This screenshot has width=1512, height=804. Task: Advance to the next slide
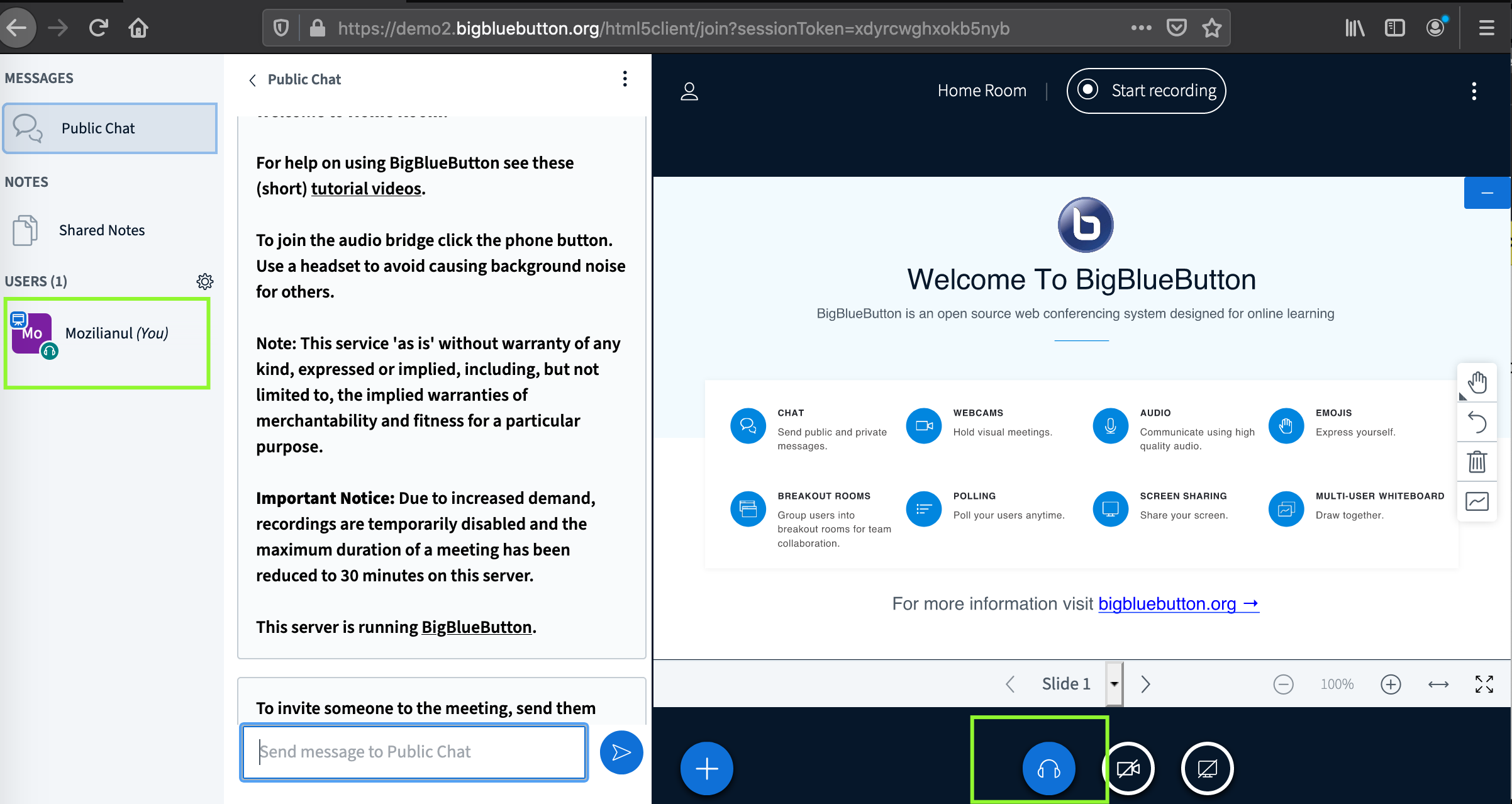pos(1145,684)
